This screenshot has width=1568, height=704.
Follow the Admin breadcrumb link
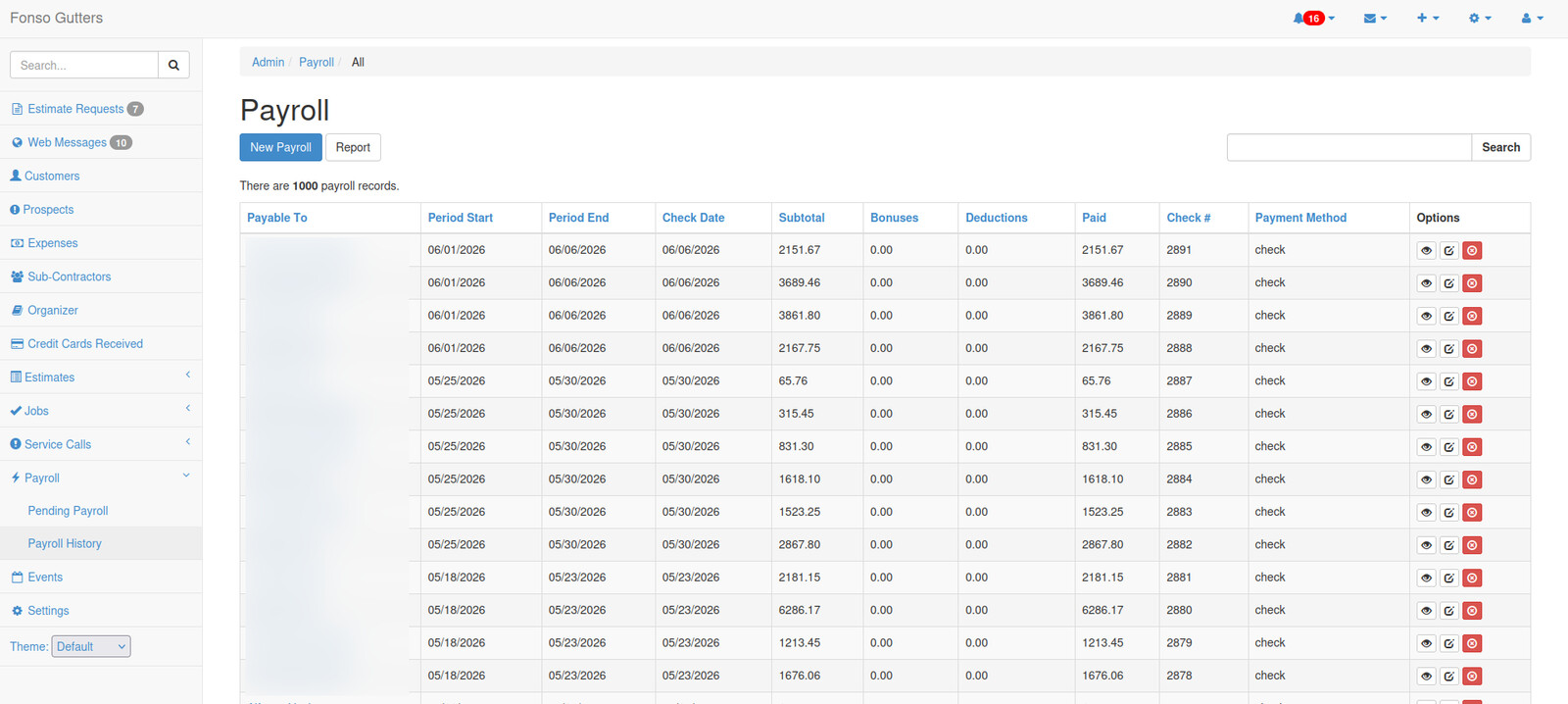[268, 62]
